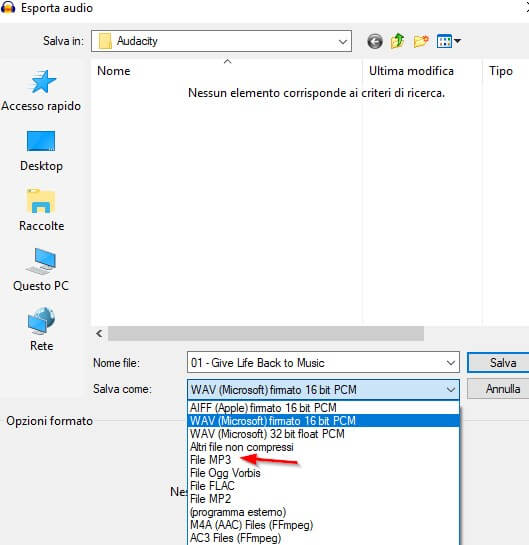This screenshot has width=529, height=545.
Task: Click the Salva button
Action: [499, 363]
